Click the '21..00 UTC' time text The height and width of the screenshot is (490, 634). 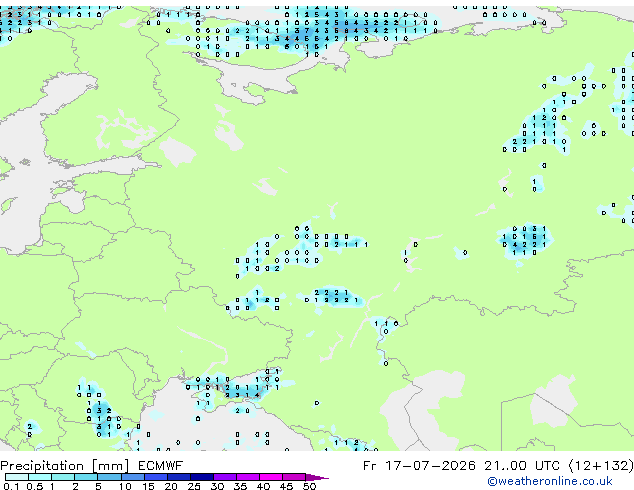pos(522,466)
